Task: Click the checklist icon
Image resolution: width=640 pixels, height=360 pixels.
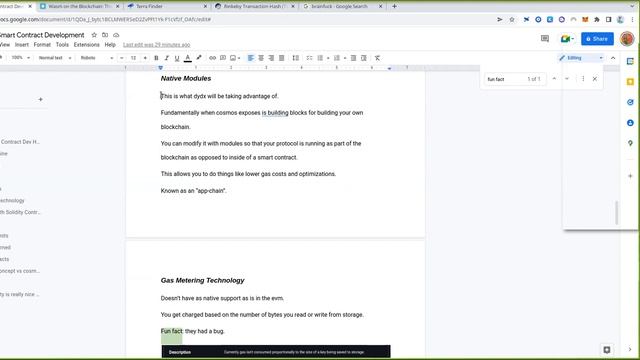Action: (x=309, y=58)
